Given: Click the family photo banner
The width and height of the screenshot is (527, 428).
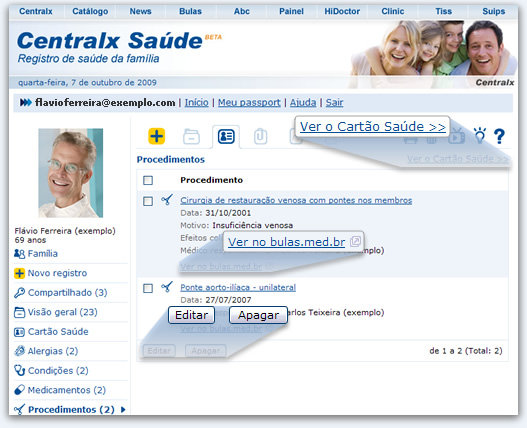Looking at the screenshot, I should click(x=434, y=48).
